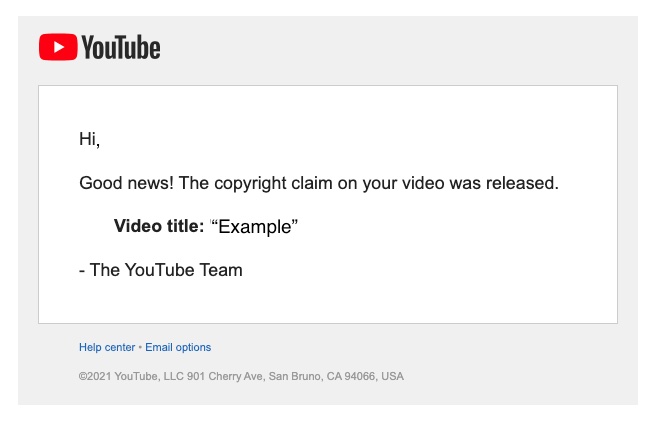Click the red YouTube play icon
The width and height of the screenshot is (664, 425).
(58, 47)
